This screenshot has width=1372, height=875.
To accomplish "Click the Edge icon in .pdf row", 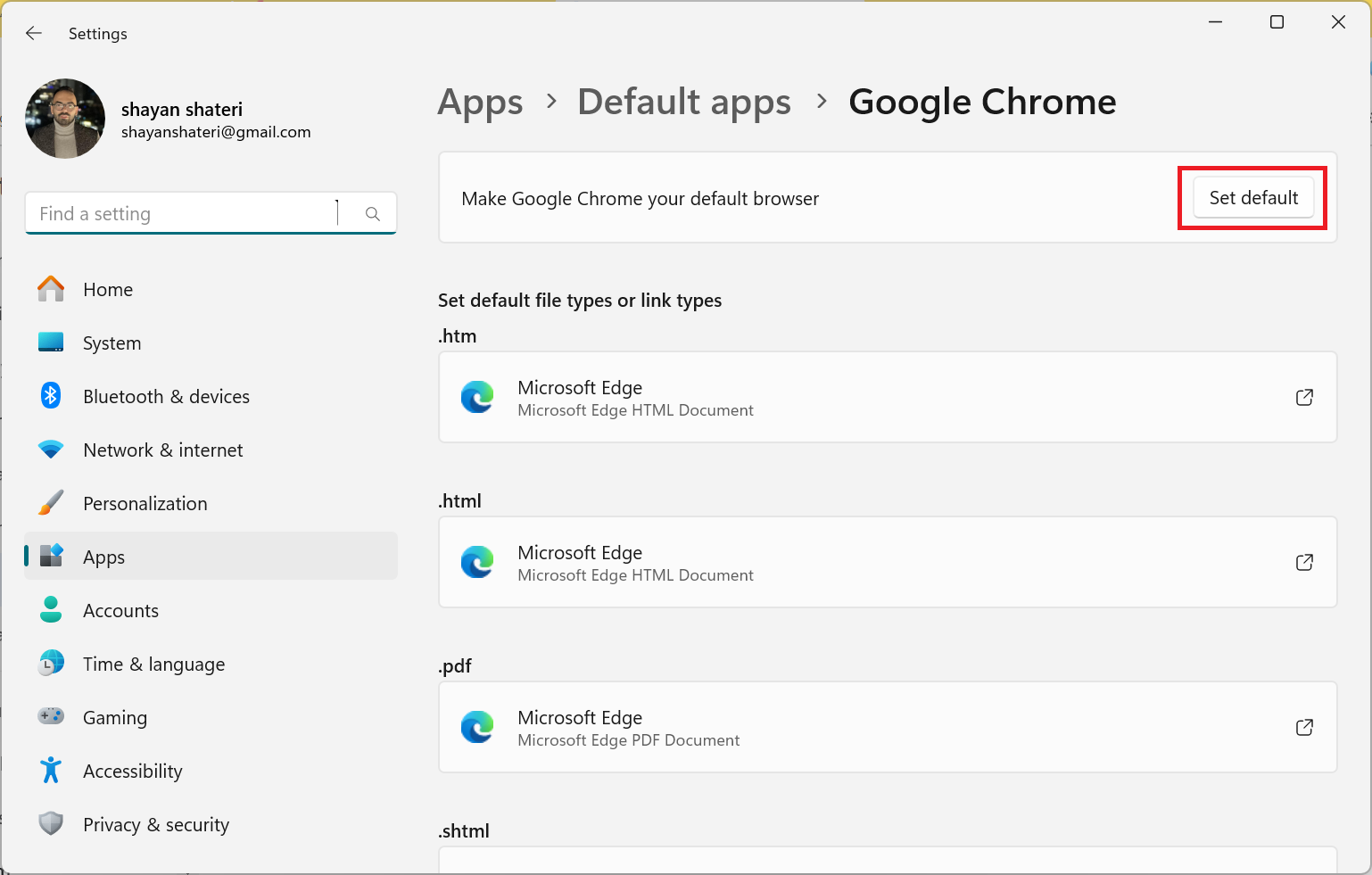I will click(477, 727).
